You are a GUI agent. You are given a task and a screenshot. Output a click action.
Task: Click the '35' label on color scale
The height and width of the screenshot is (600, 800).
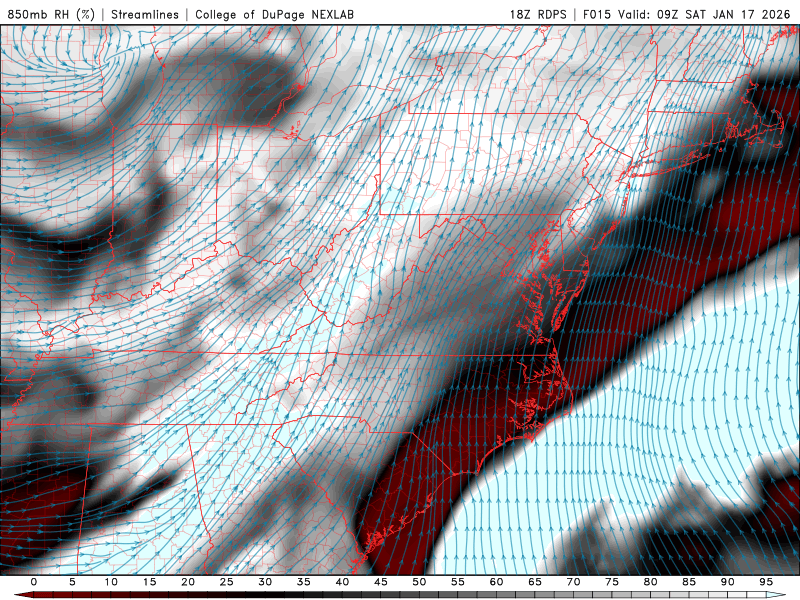[304, 582]
